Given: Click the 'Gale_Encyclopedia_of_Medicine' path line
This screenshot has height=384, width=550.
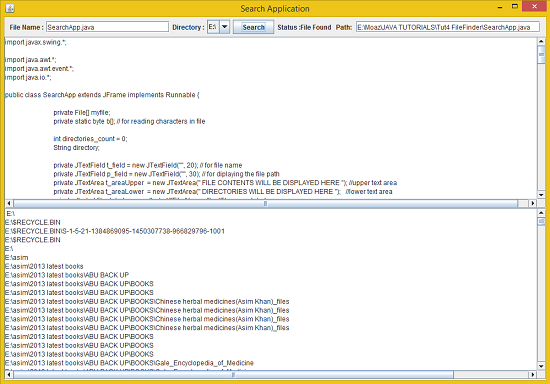Looking at the screenshot, I should pyautogui.click(x=129, y=363).
